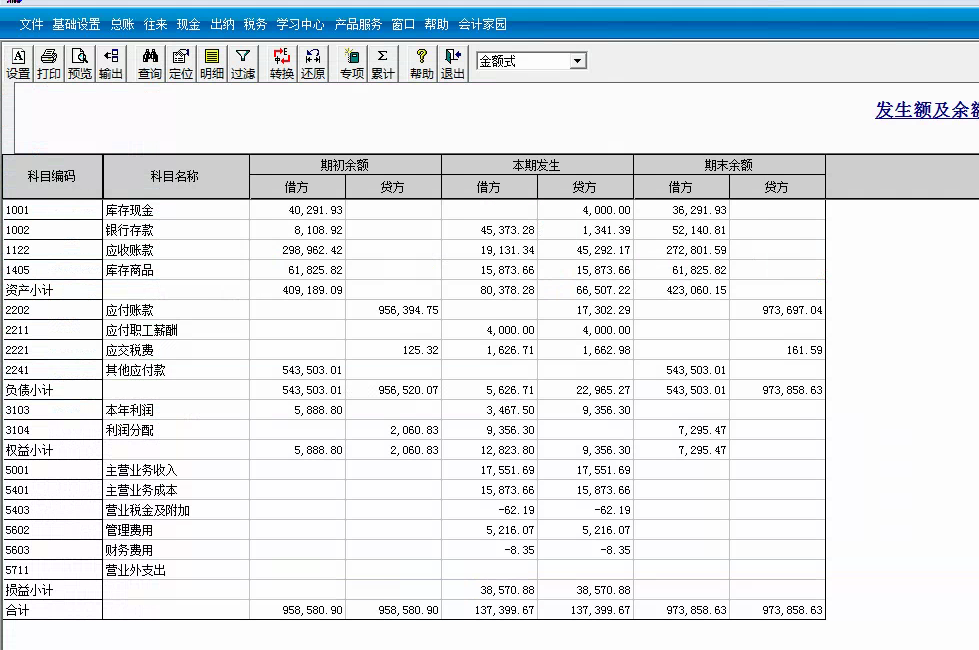
Task: Click the value 298,962.42
Action: pyautogui.click(x=312, y=250)
